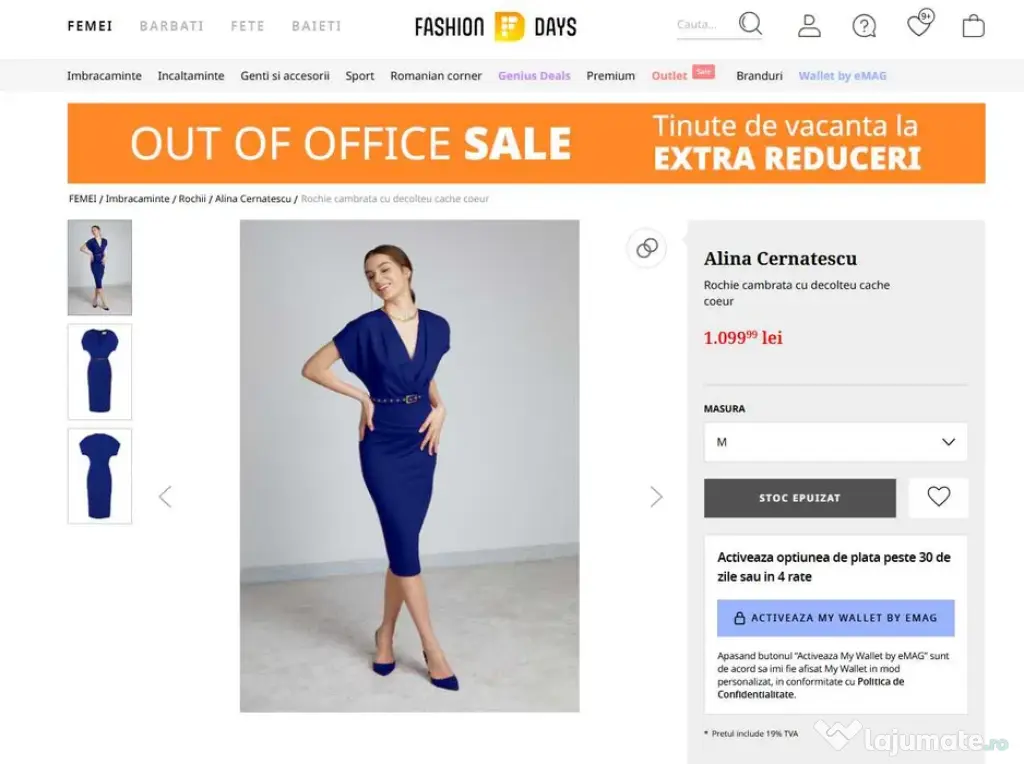Click the Activeaza My Wallet by eMAG button
Screen dimensions: 1024x764
835,618
